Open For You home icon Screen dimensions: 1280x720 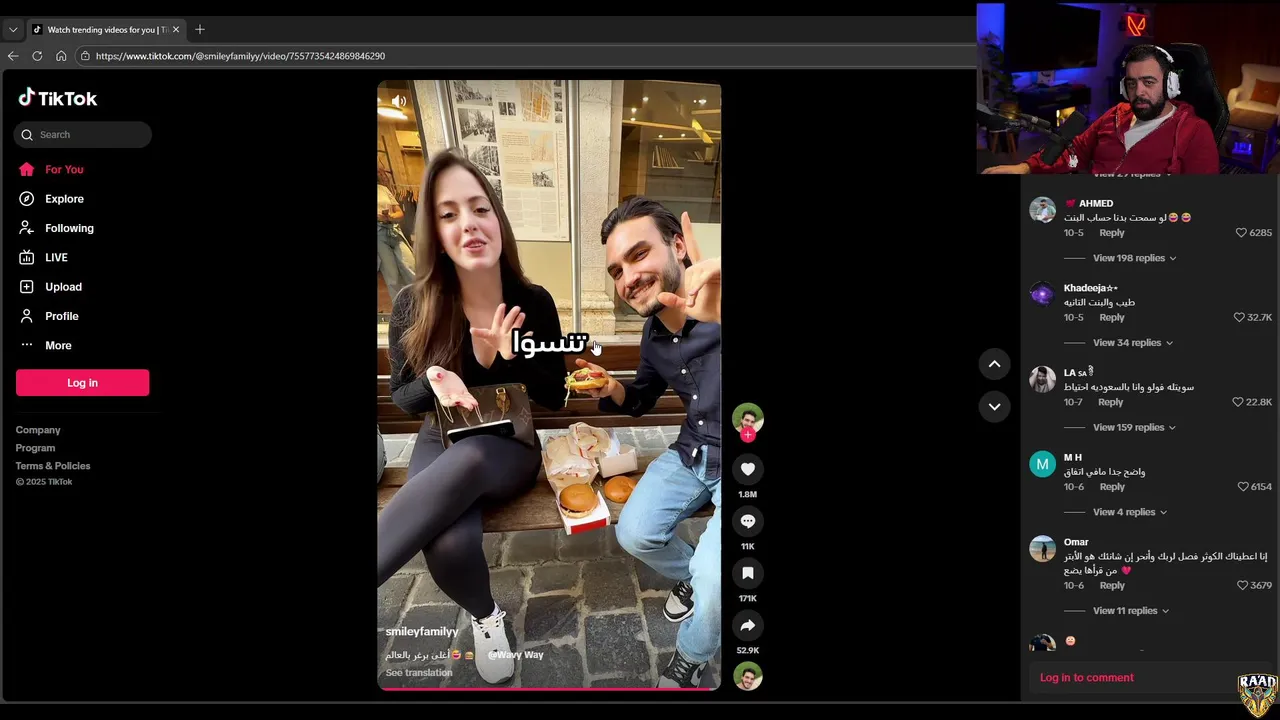pyautogui.click(x=27, y=169)
